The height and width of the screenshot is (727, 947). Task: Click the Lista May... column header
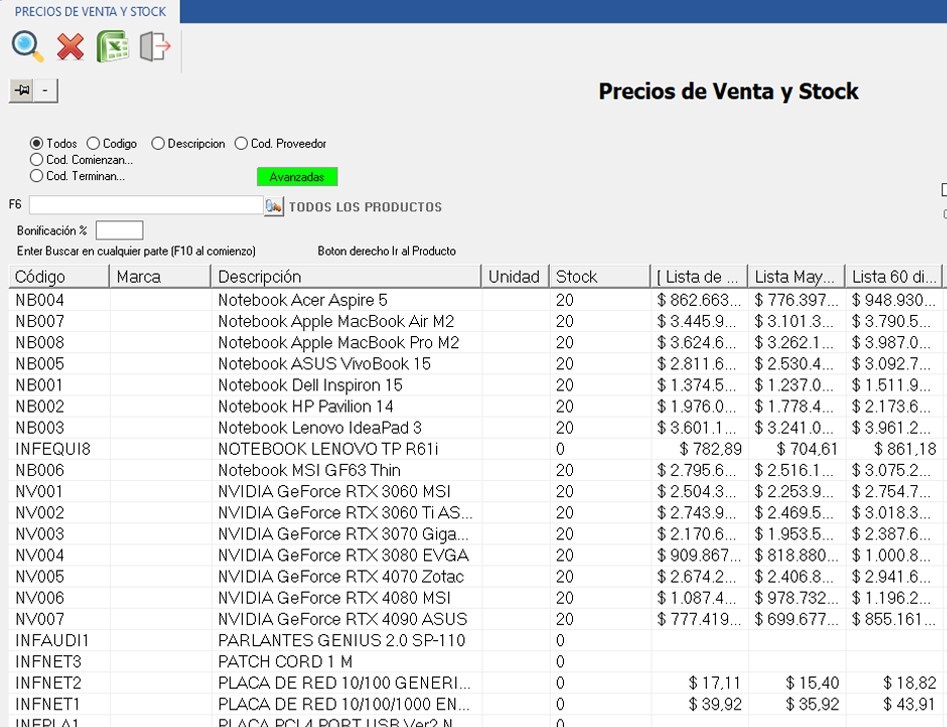[796, 277]
